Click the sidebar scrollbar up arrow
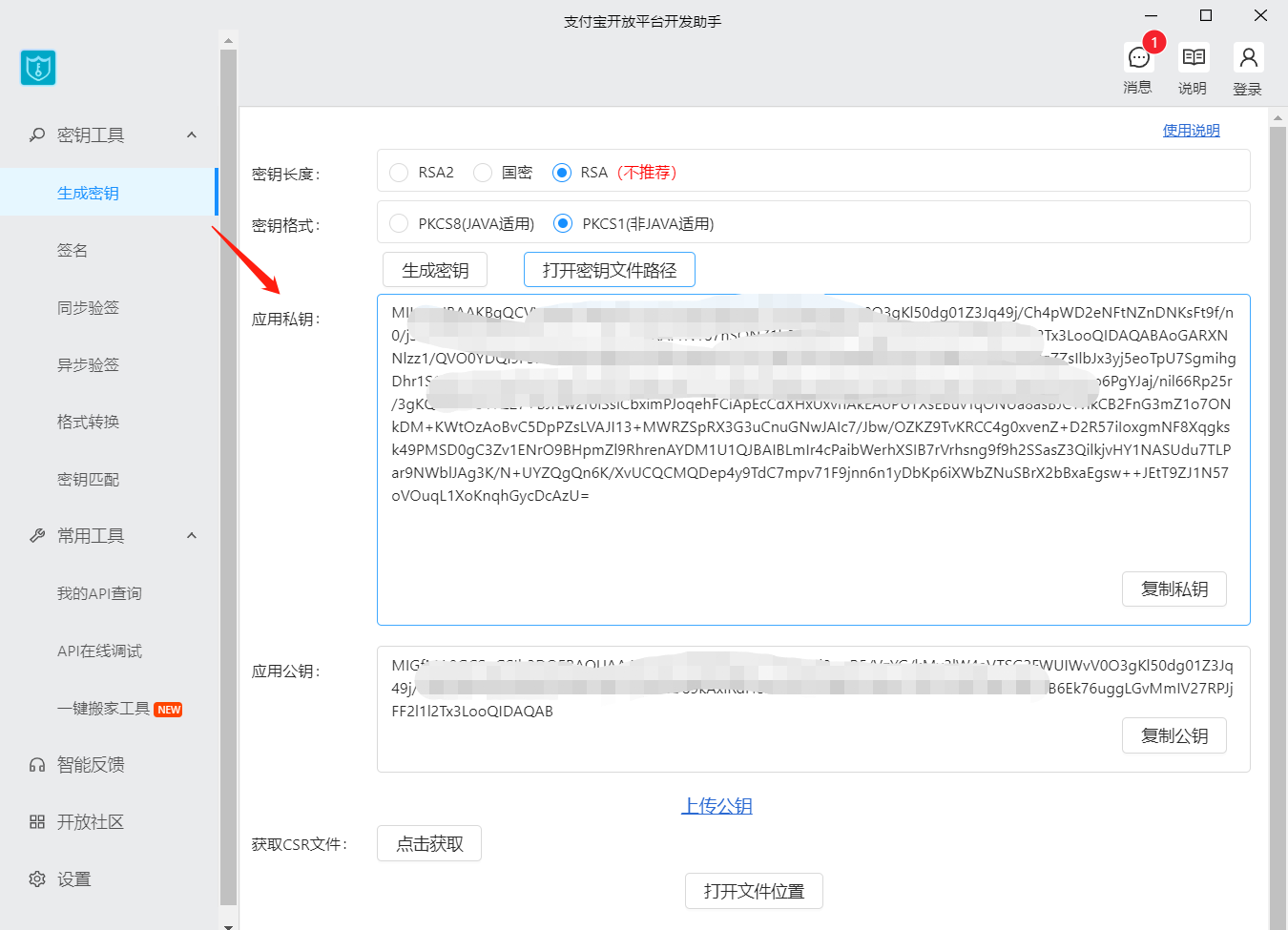Image resolution: width=1288 pixels, height=930 pixels. (228, 41)
